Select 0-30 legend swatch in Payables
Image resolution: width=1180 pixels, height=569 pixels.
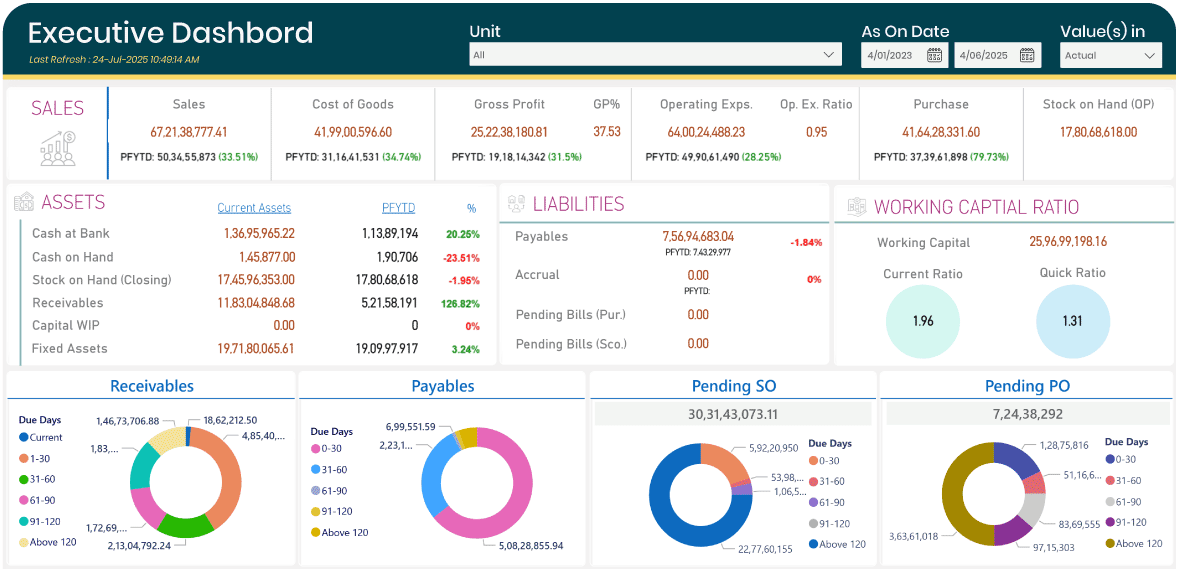[315, 449]
